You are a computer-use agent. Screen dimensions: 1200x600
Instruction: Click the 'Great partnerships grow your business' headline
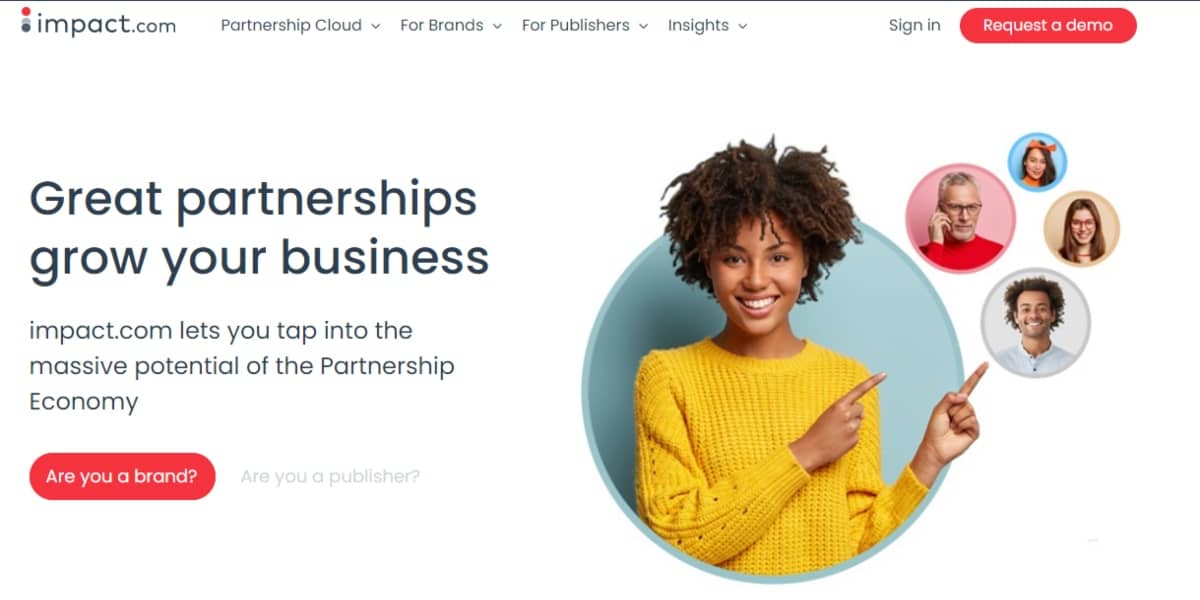click(259, 227)
